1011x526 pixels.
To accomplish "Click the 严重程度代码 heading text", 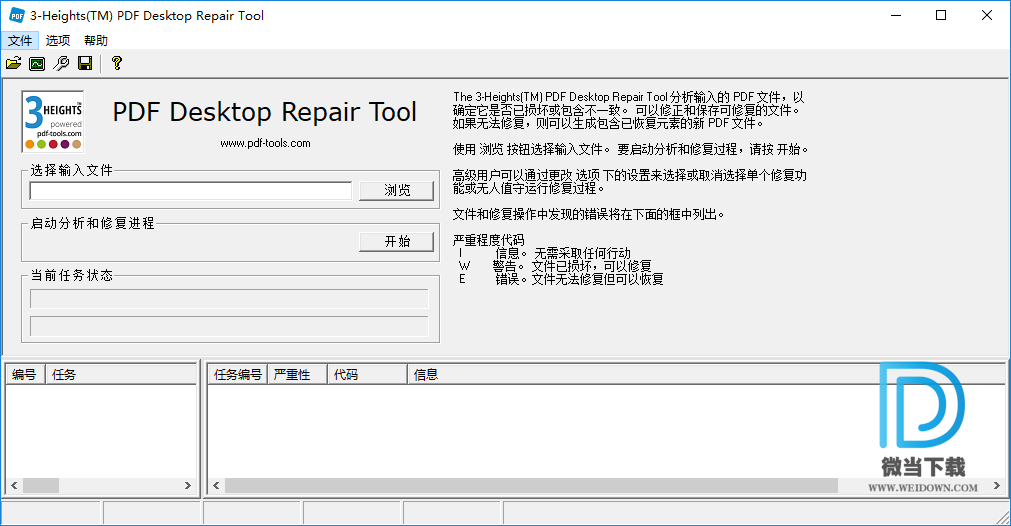I will [x=488, y=240].
